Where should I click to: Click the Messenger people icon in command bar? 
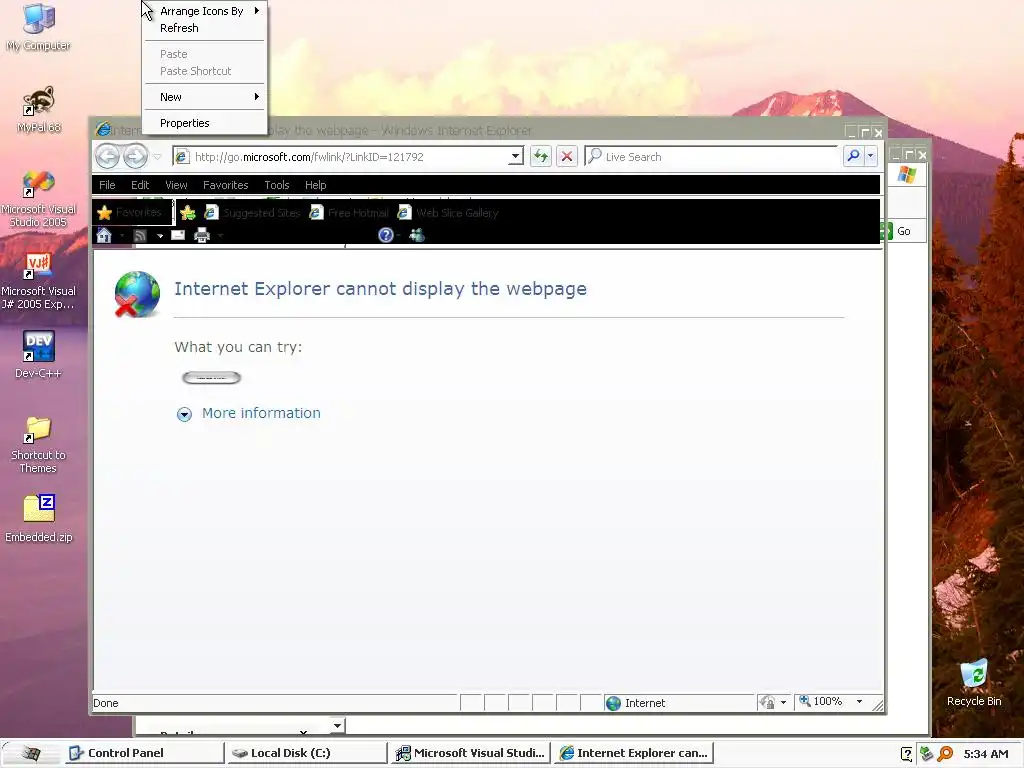(417, 235)
